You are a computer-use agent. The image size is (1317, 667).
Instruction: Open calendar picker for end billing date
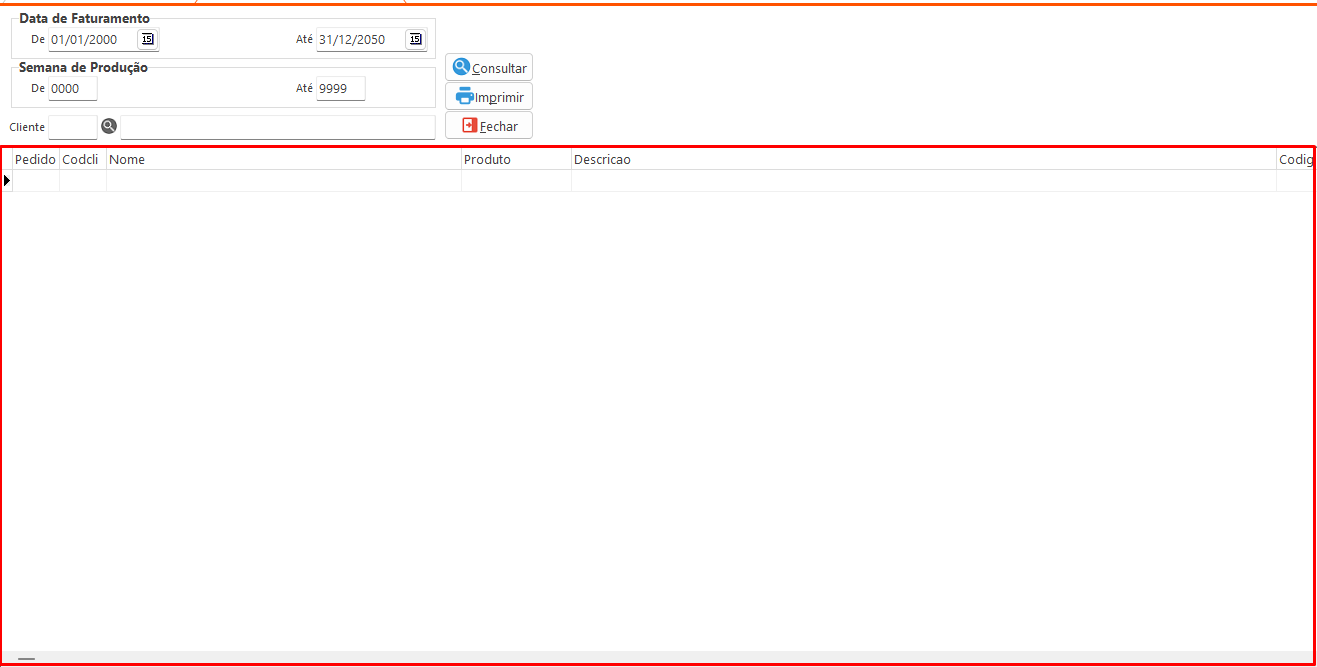tap(415, 39)
